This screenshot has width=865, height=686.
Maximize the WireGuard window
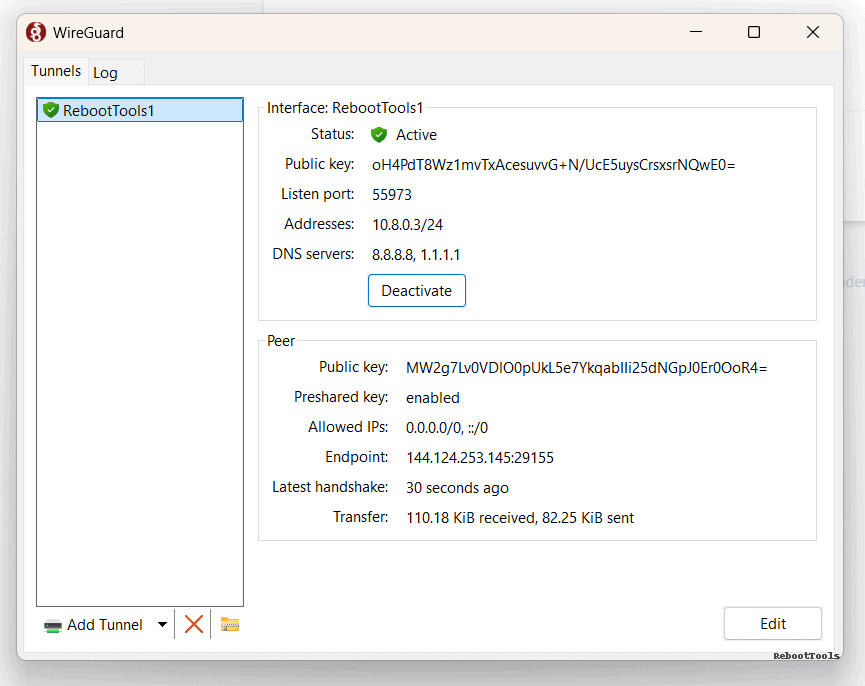[754, 32]
